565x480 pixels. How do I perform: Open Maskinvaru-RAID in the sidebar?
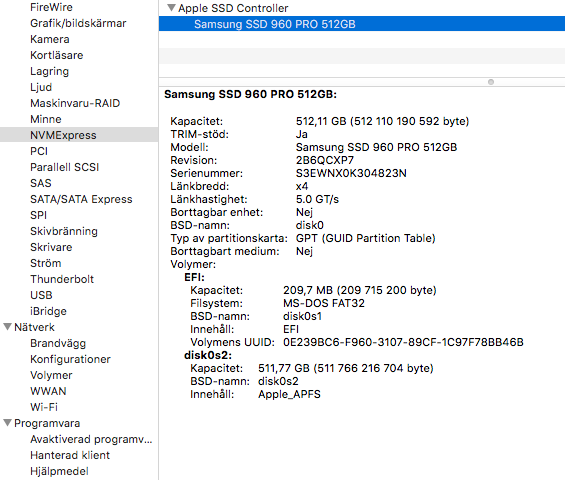point(75,103)
